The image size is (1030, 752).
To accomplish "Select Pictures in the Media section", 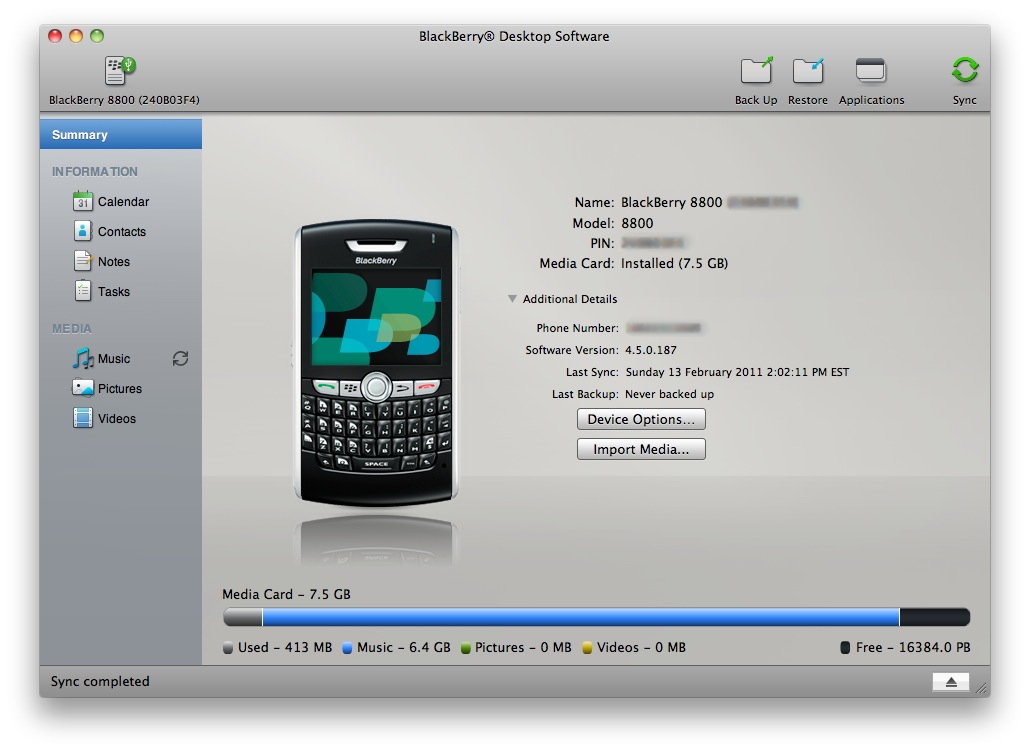I will (107, 388).
